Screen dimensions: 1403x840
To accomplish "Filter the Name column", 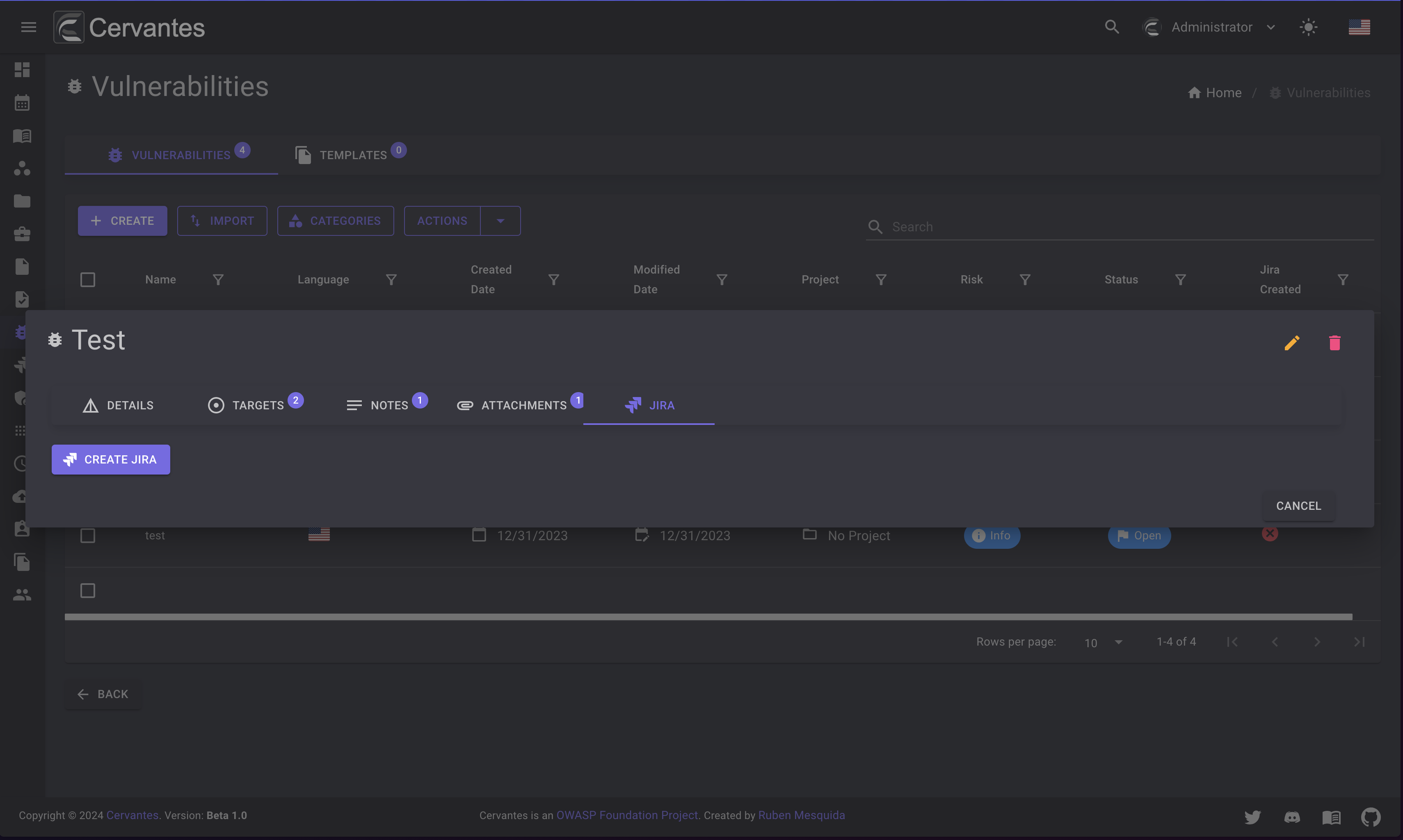I will pos(218,280).
